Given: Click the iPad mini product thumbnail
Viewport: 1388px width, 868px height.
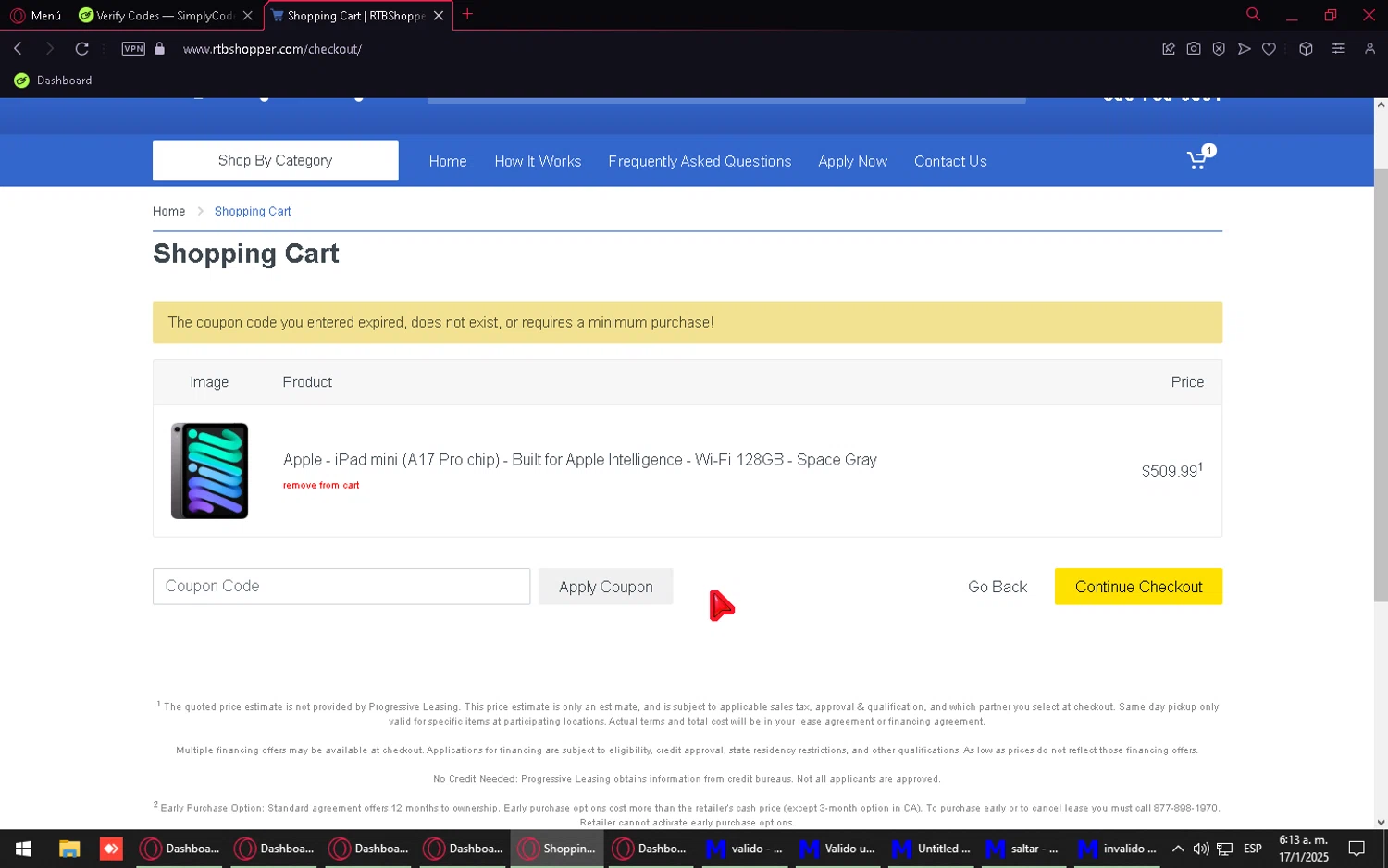Looking at the screenshot, I should pos(209,471).
